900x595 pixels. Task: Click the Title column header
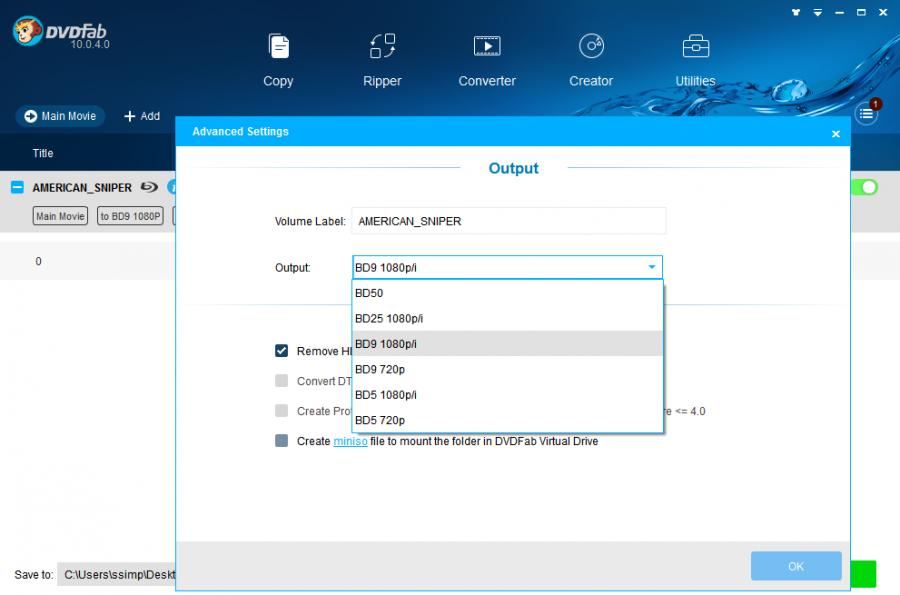[43, 153]
